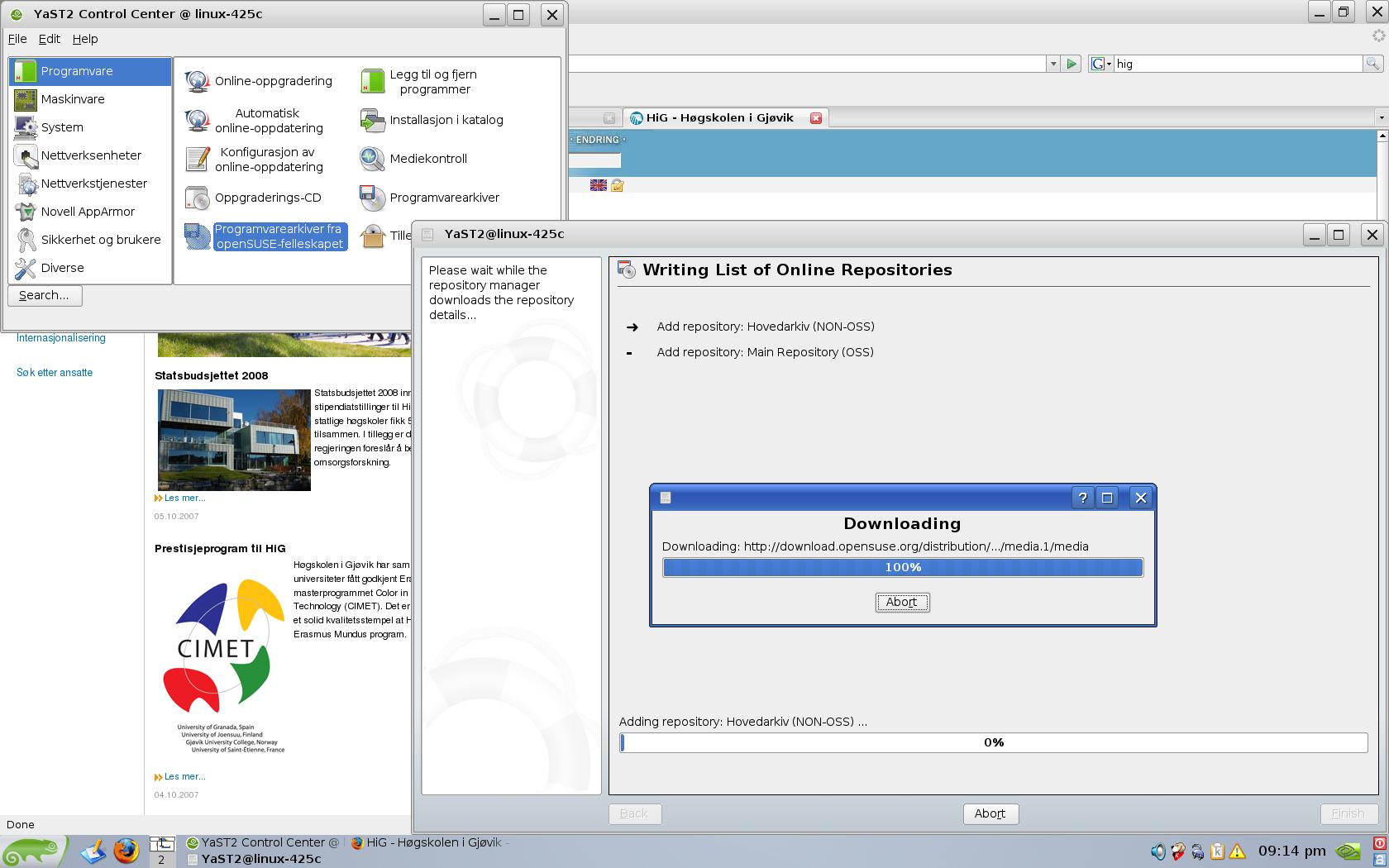The width and height of the screenshot is (1389, 868).
Task: Open the openSUSE gecko start menu
Action: tap(34, 851)
